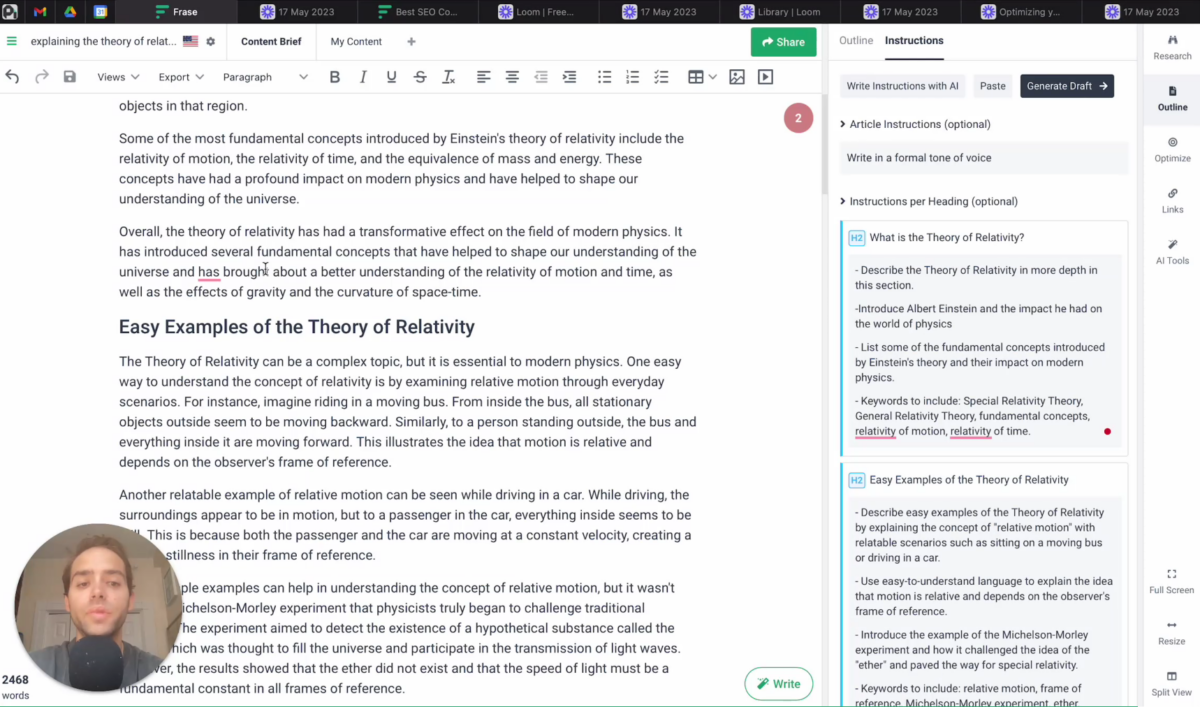Switch to the My Content tab
The height and width of the screenshot is (707, 1200).
pyautogui.click(x=356, y=42)
